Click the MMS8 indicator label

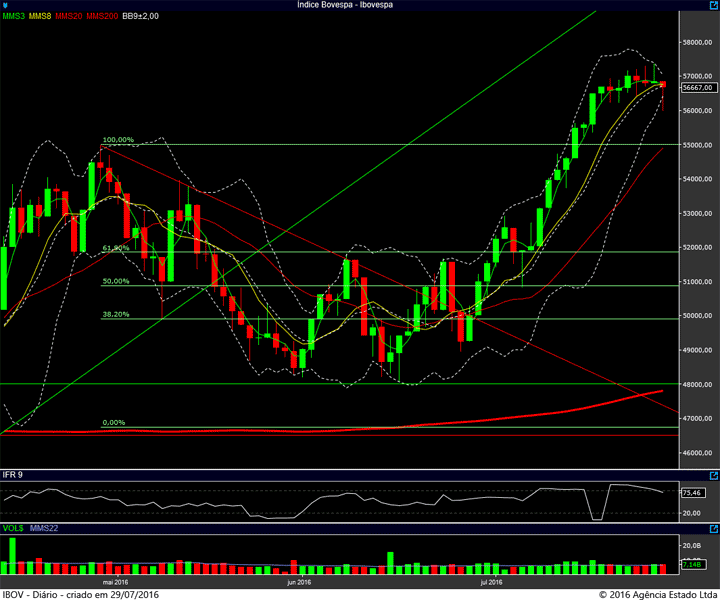[40, 16]
